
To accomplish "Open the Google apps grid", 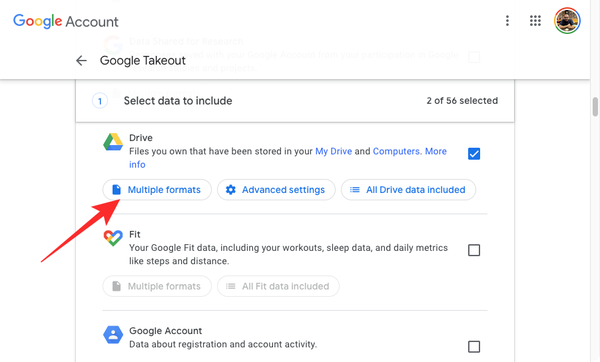I will (535, 21).
